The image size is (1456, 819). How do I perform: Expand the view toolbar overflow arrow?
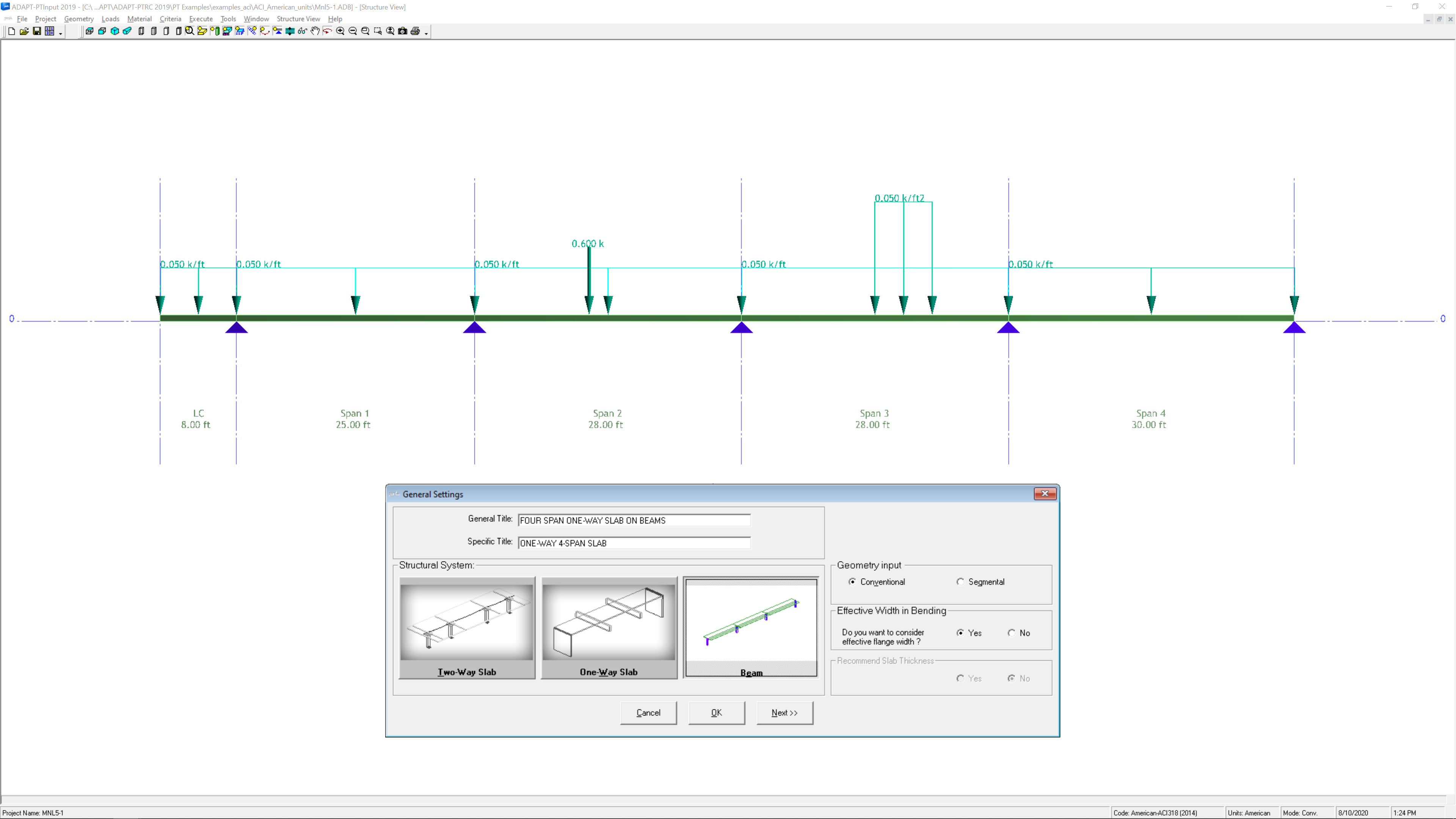(x=426, y=34)
